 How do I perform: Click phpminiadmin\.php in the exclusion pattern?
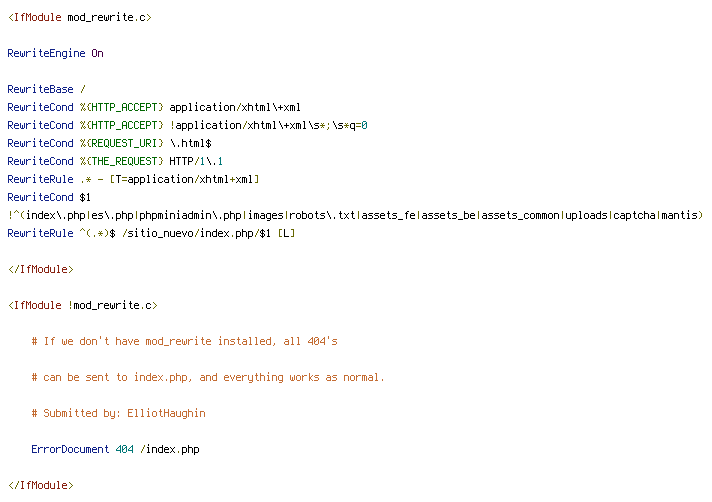(190, 215)
